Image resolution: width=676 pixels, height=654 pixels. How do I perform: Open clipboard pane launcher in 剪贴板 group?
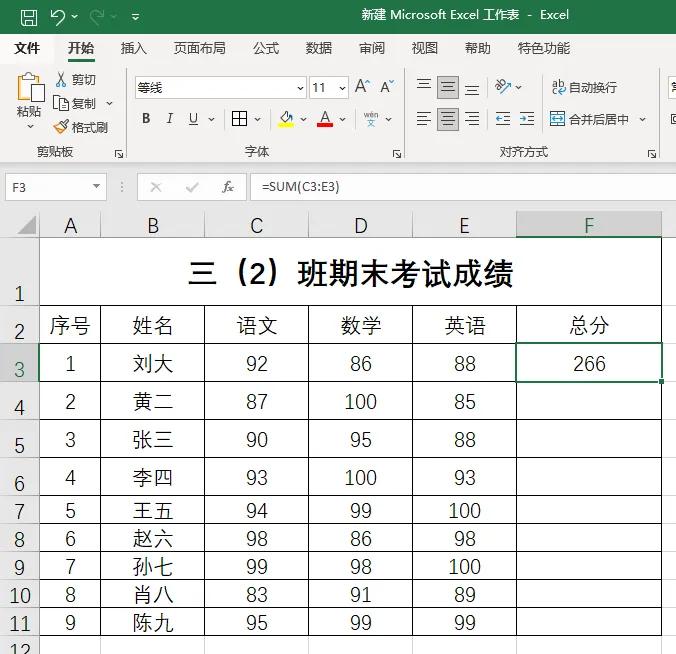[119, 153]
